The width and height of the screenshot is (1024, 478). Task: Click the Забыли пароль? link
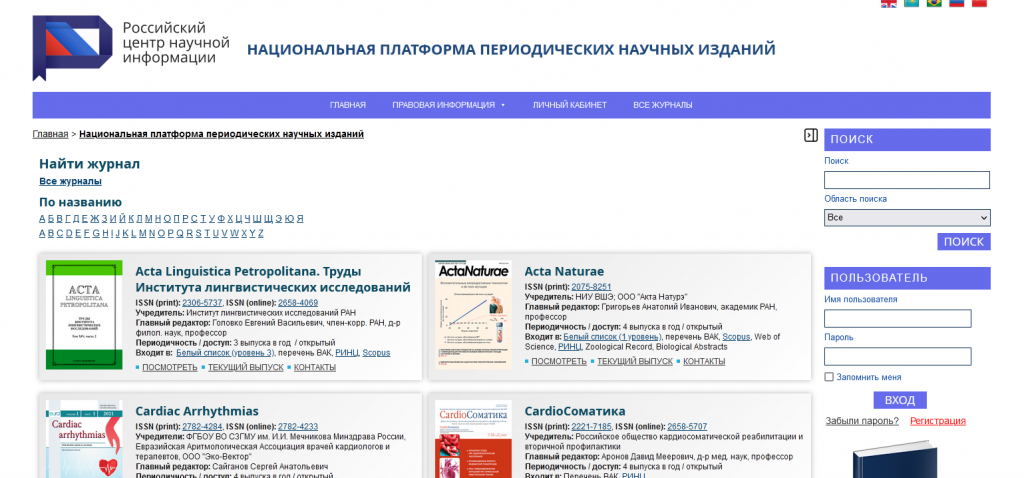(863, 421)
